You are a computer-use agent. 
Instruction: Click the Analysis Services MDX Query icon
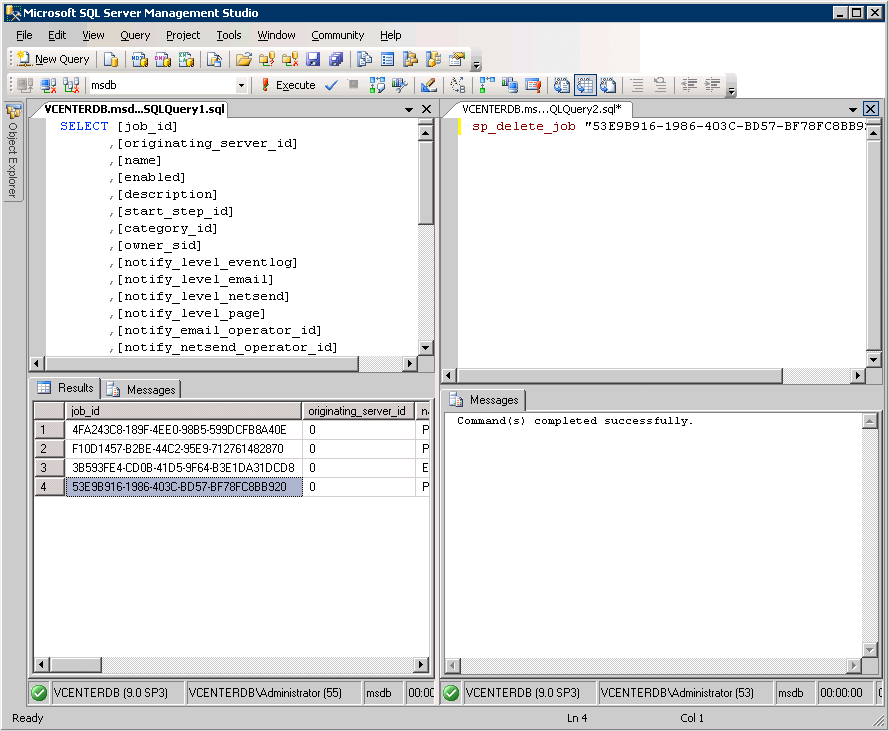139,59
